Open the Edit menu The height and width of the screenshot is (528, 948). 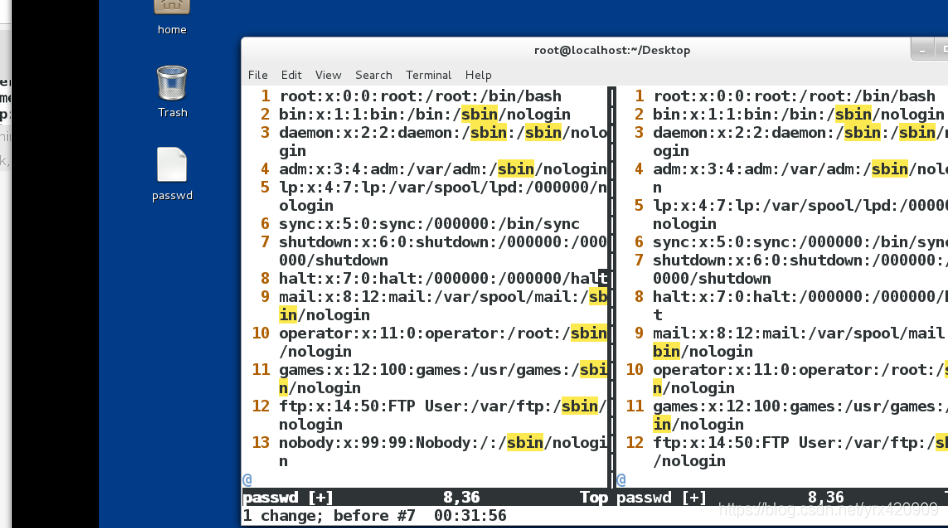tap(291, 75)
